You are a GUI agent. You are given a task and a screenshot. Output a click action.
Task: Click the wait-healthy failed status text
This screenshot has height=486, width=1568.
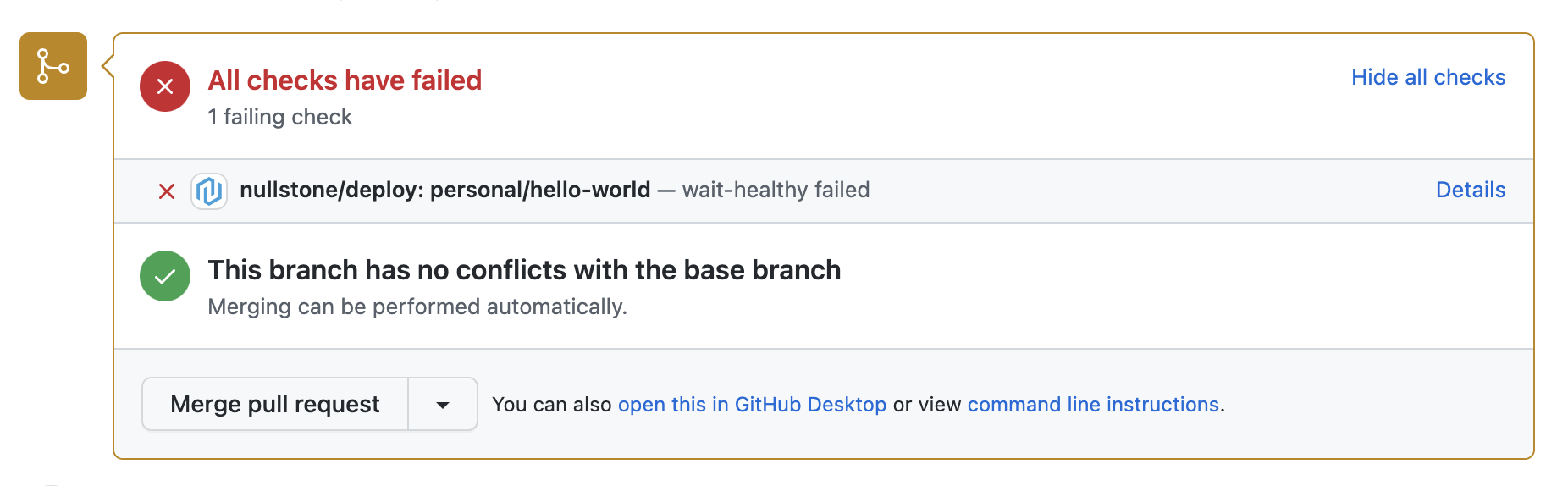click(x=776, y=190)
